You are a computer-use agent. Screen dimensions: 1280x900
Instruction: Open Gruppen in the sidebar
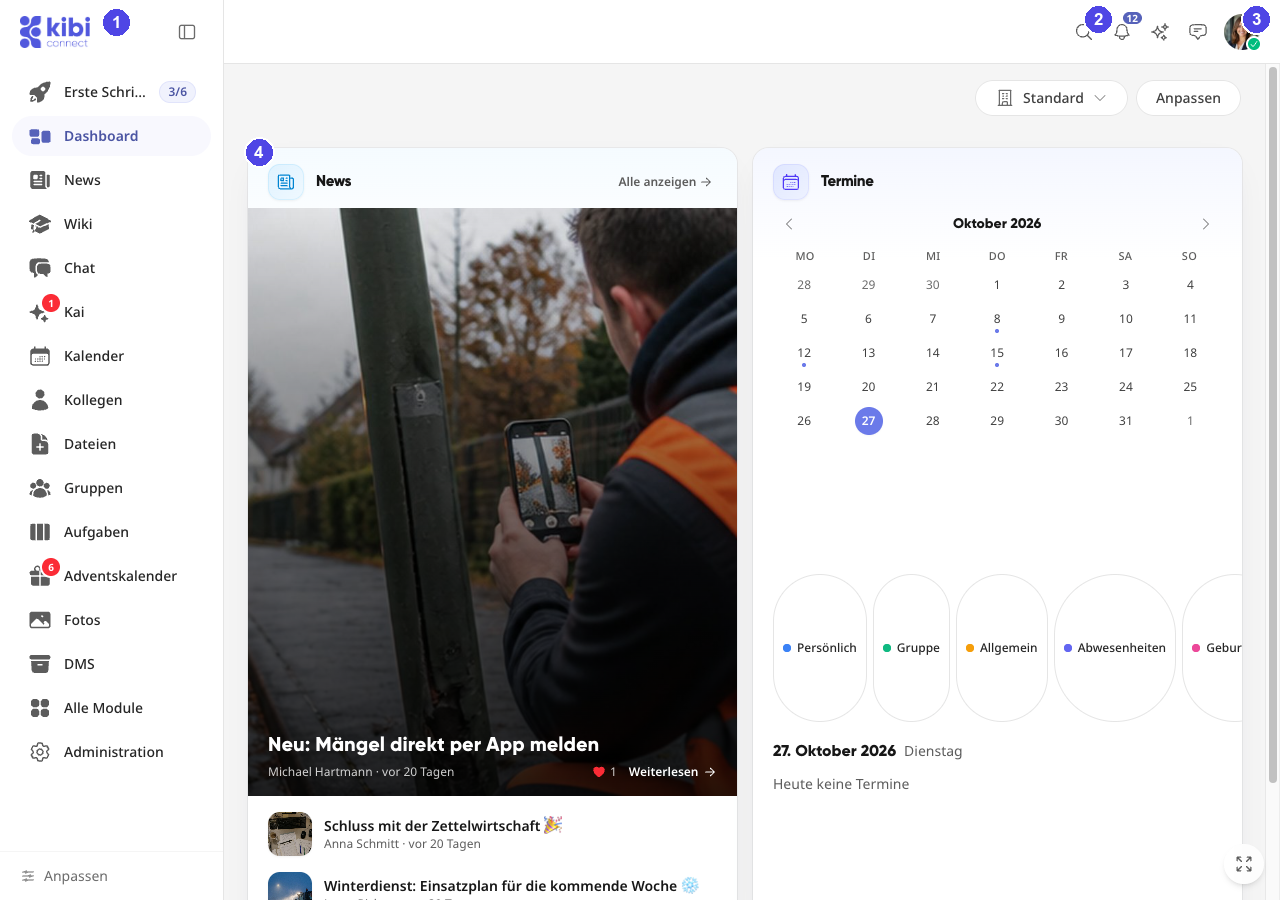112,488
